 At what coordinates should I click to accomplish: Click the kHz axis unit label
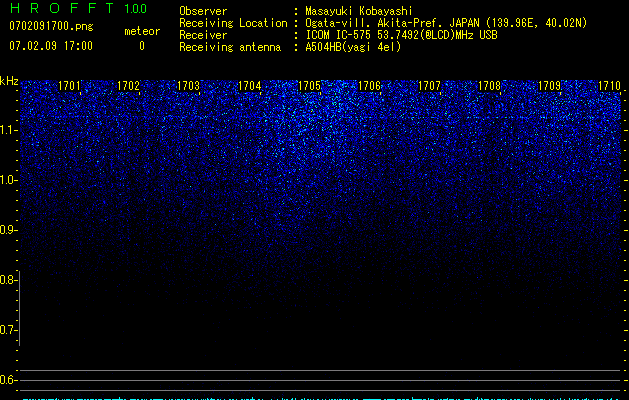[9, 81]
